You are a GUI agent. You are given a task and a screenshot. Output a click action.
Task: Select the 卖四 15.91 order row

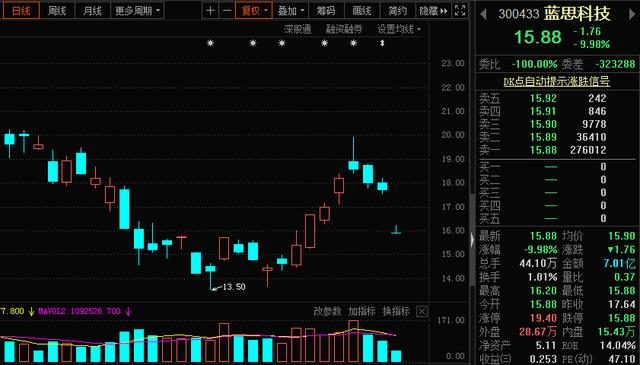558,111
